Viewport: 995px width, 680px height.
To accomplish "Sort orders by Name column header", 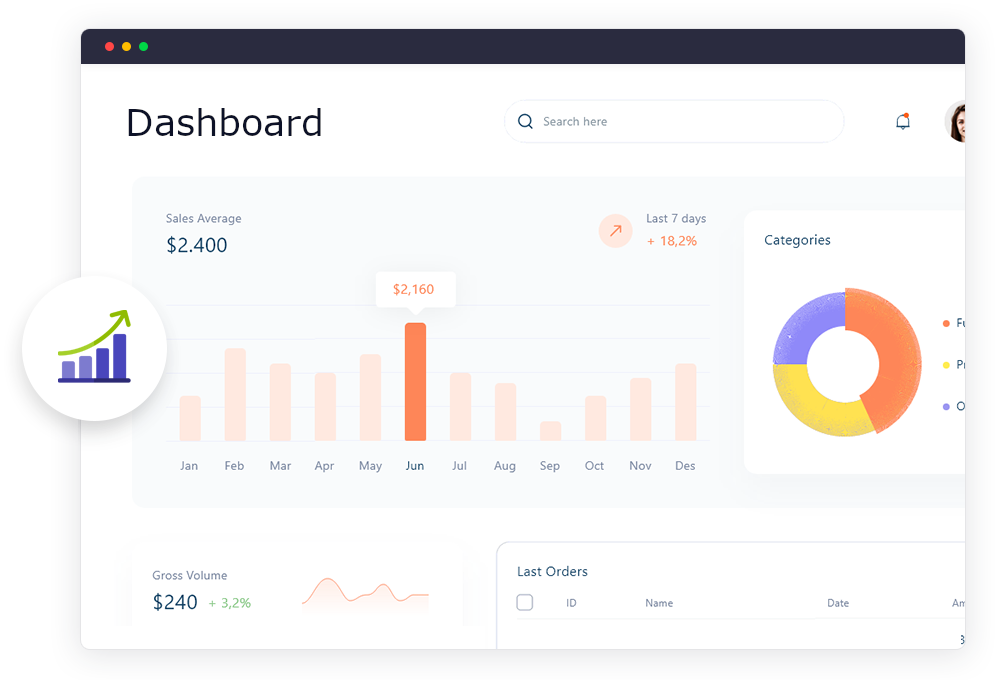I will click(659, 603).
